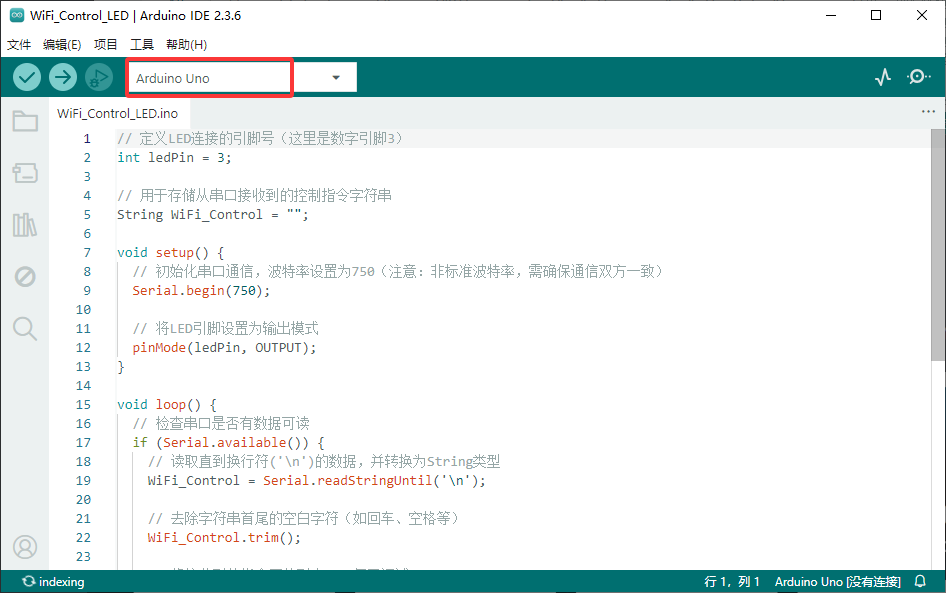Click the 'pinMode(ledPin, OUTPUT);' line

[224, 347]
